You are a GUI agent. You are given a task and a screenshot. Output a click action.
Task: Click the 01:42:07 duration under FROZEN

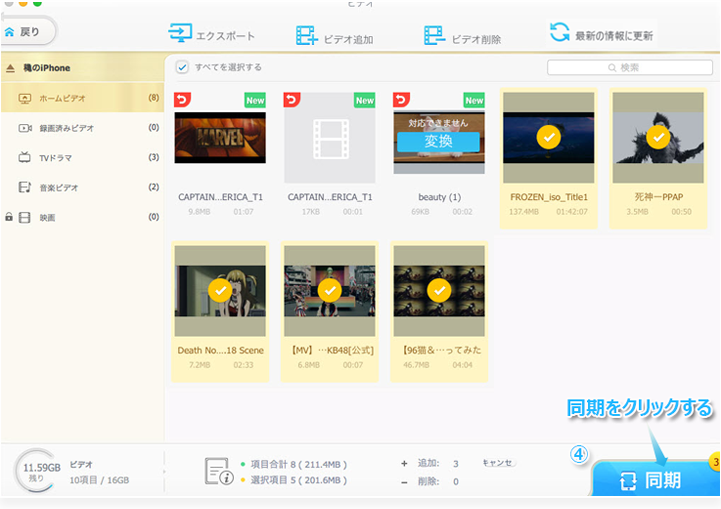572,212
